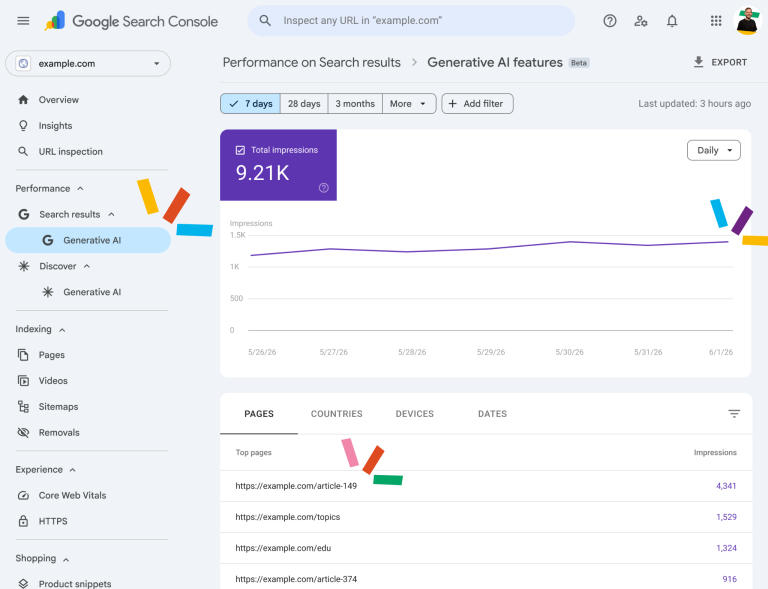Screen dimensions: 768x589
Task: Click the help icon on Total impressions card
Action: [x=323, y=188]
